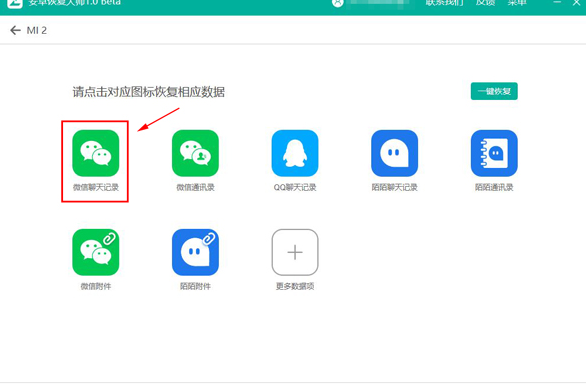Screen dimensions: 586x386
Task: Open the Contact Us (联系我们) menu
Action: point(444,3)
